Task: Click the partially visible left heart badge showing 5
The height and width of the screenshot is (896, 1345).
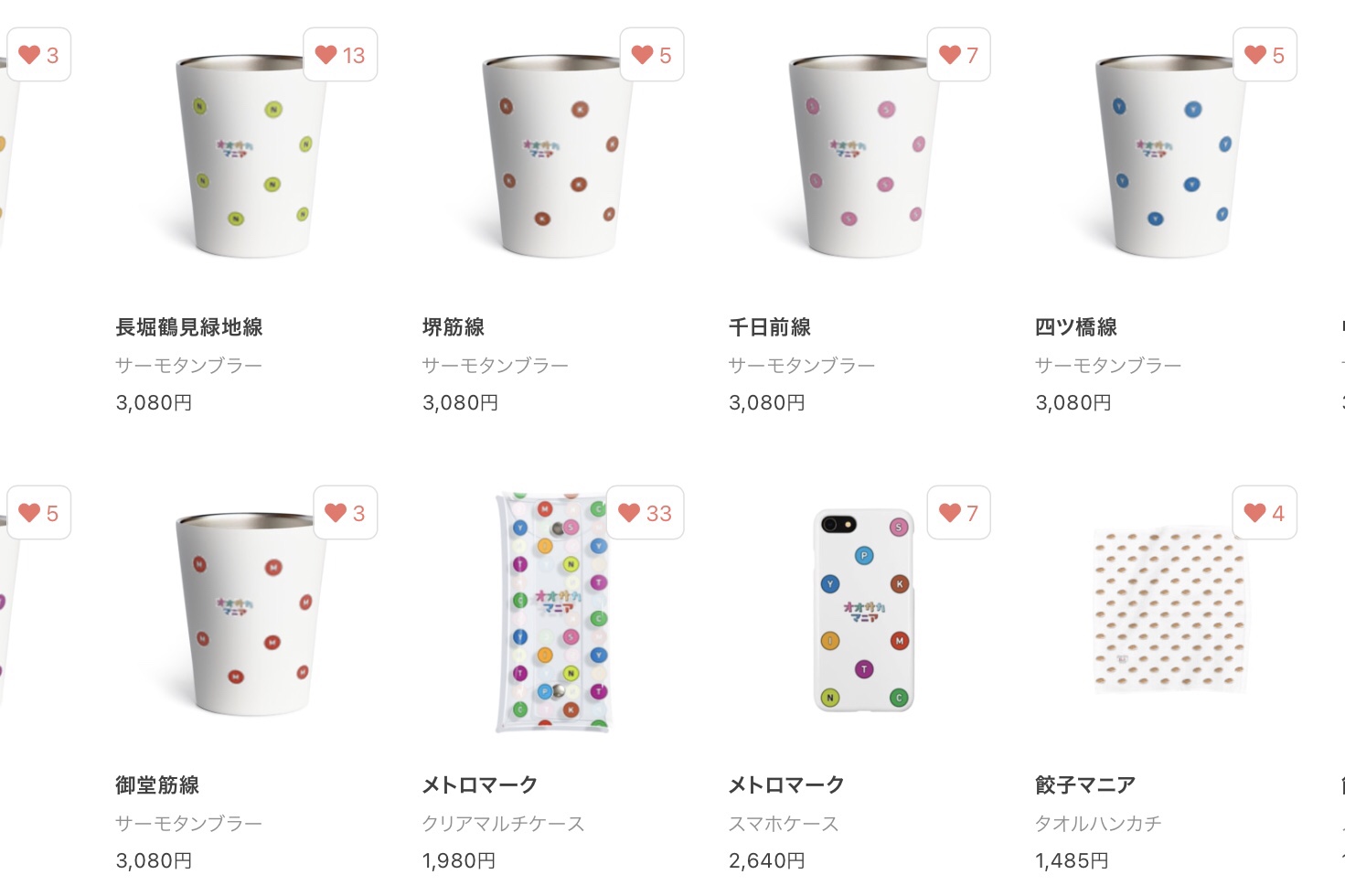Action: pyautogui.click(x=38, y=513)
